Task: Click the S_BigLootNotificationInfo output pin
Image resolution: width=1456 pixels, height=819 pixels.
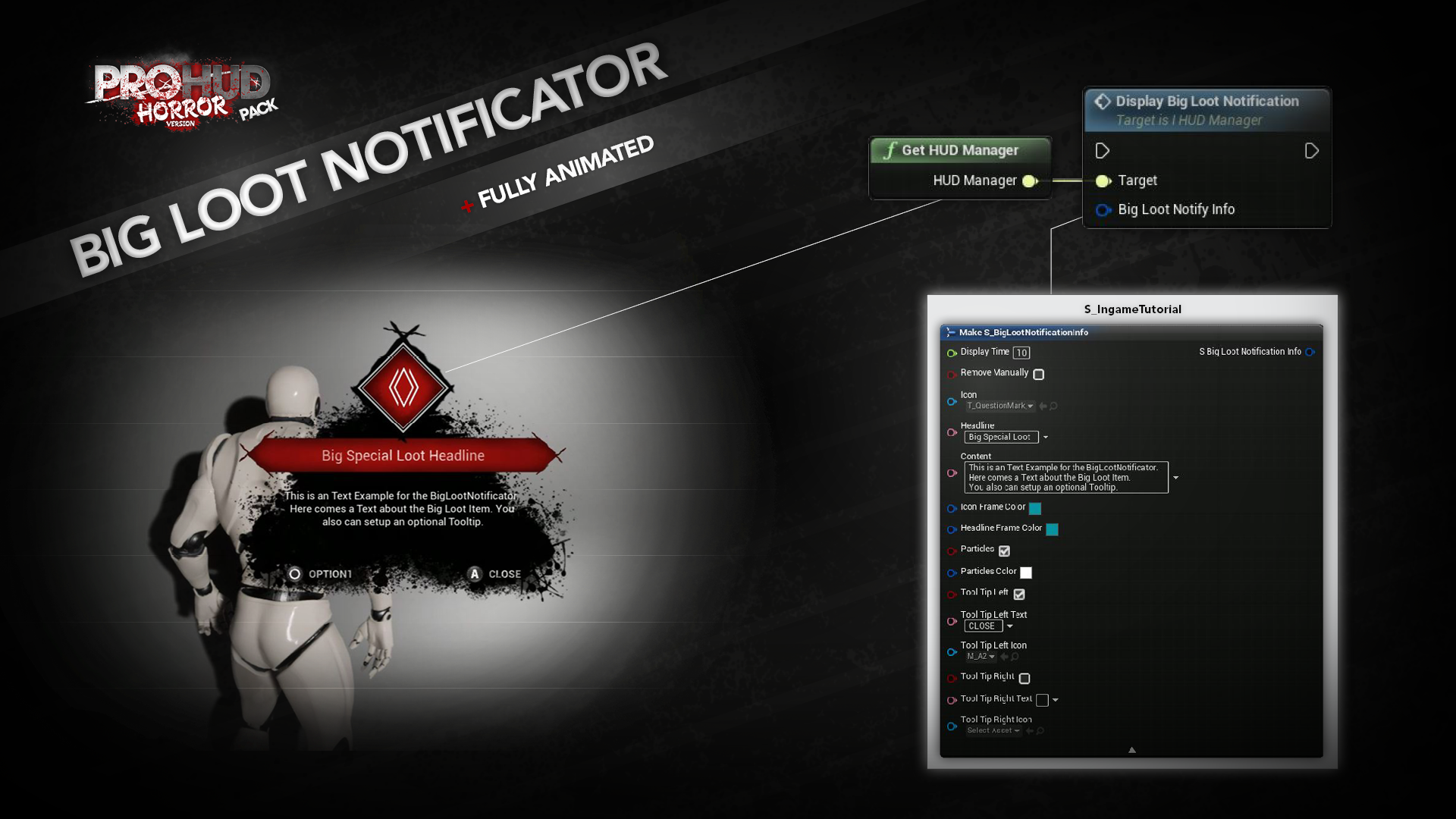Action: (x=1310, y=351)
